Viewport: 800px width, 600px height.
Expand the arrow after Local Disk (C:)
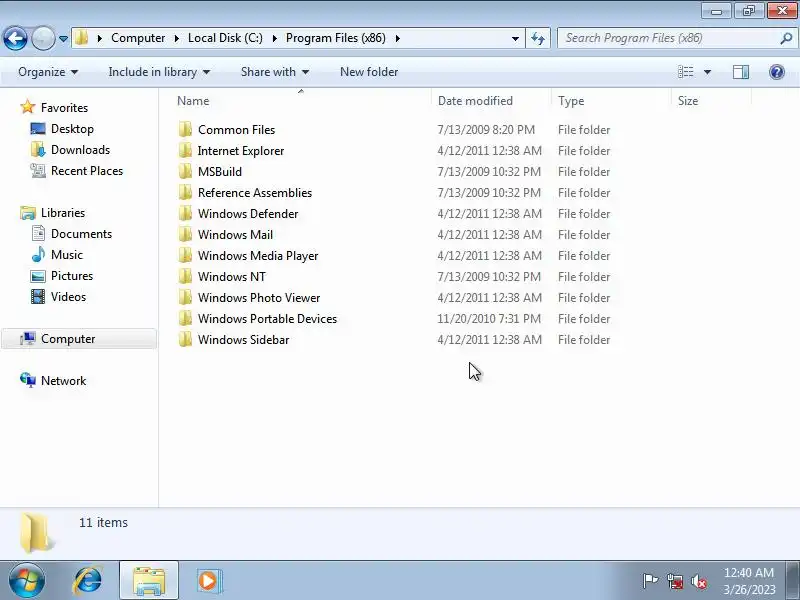coord(274,38)
